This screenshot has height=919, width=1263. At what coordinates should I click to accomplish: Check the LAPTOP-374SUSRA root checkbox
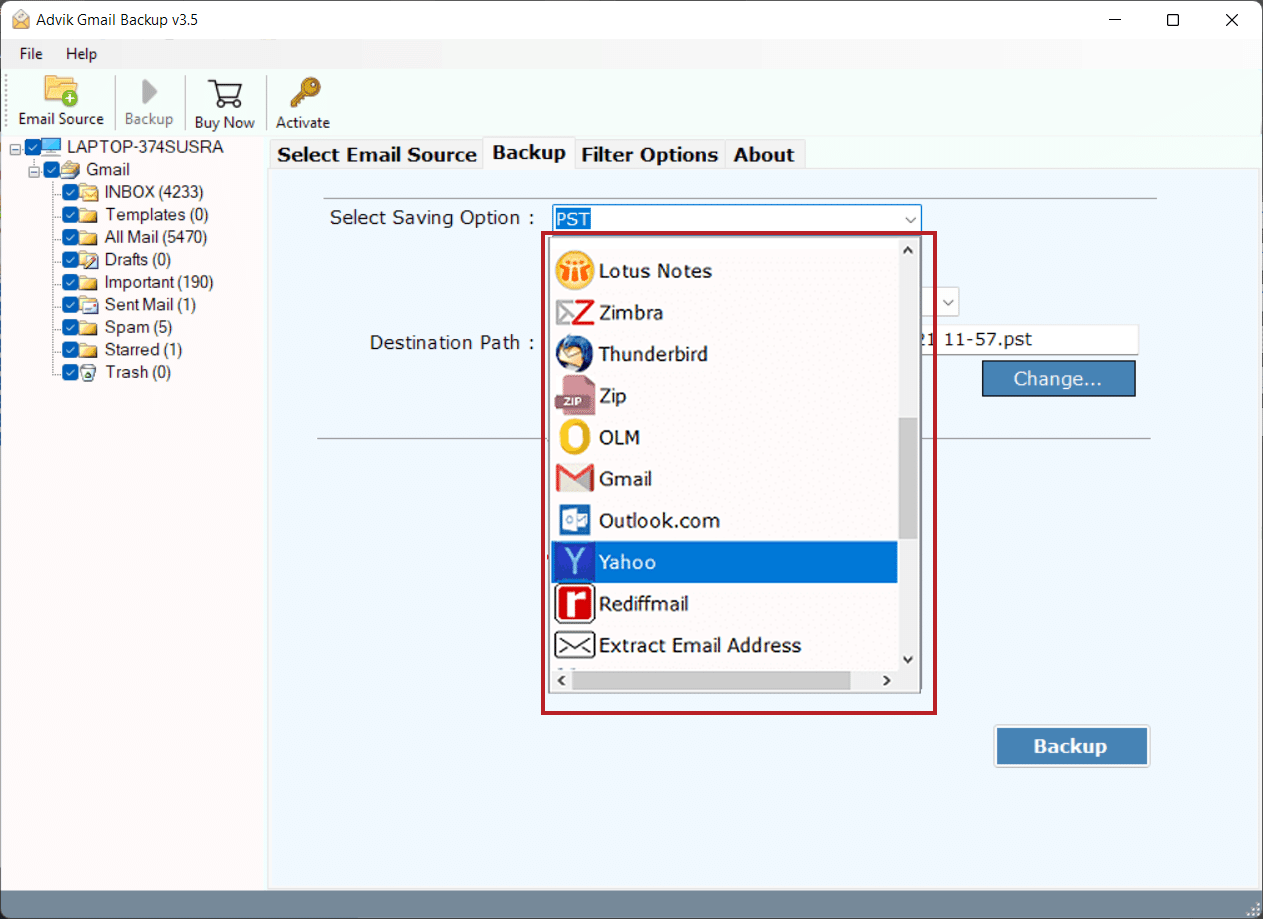[x=33, y=147]
